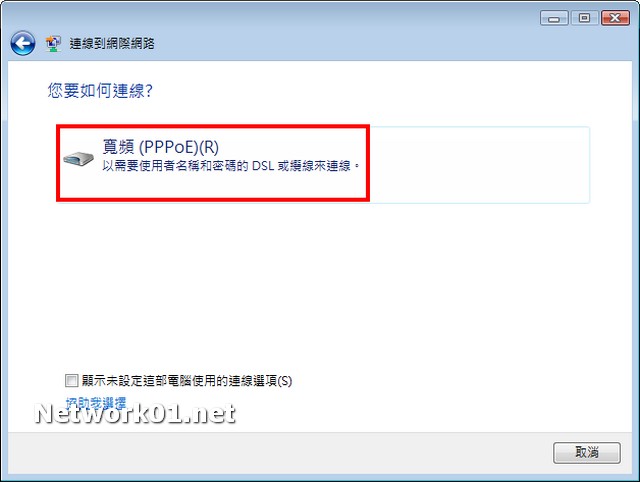This screenshot has width=640, height=482.
Task: Click the Network01.net watermark text
Action: click(135, 413)
